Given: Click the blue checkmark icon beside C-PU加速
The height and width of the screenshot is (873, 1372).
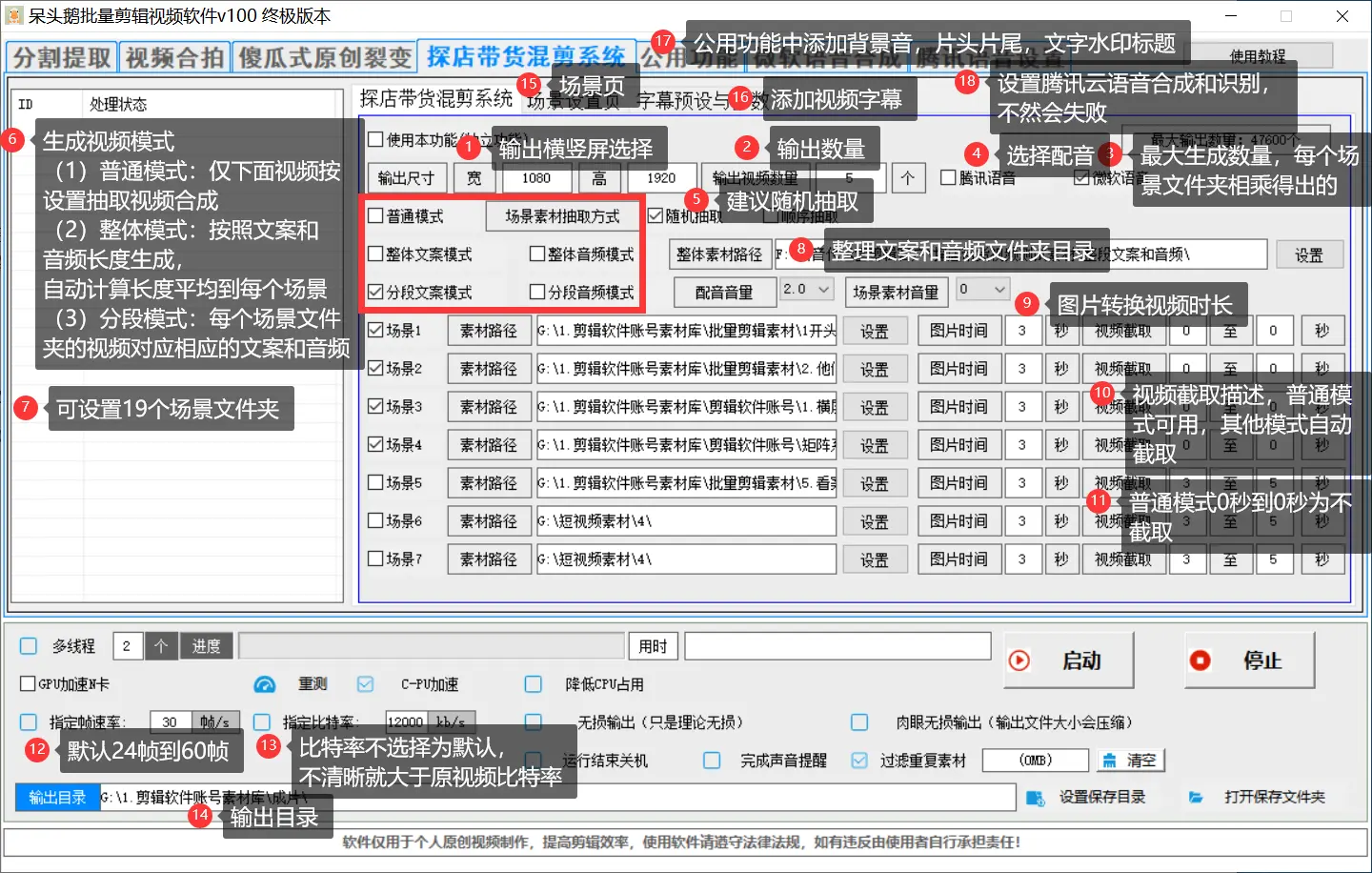Looking at the screenshot, I should coord(365,683).
